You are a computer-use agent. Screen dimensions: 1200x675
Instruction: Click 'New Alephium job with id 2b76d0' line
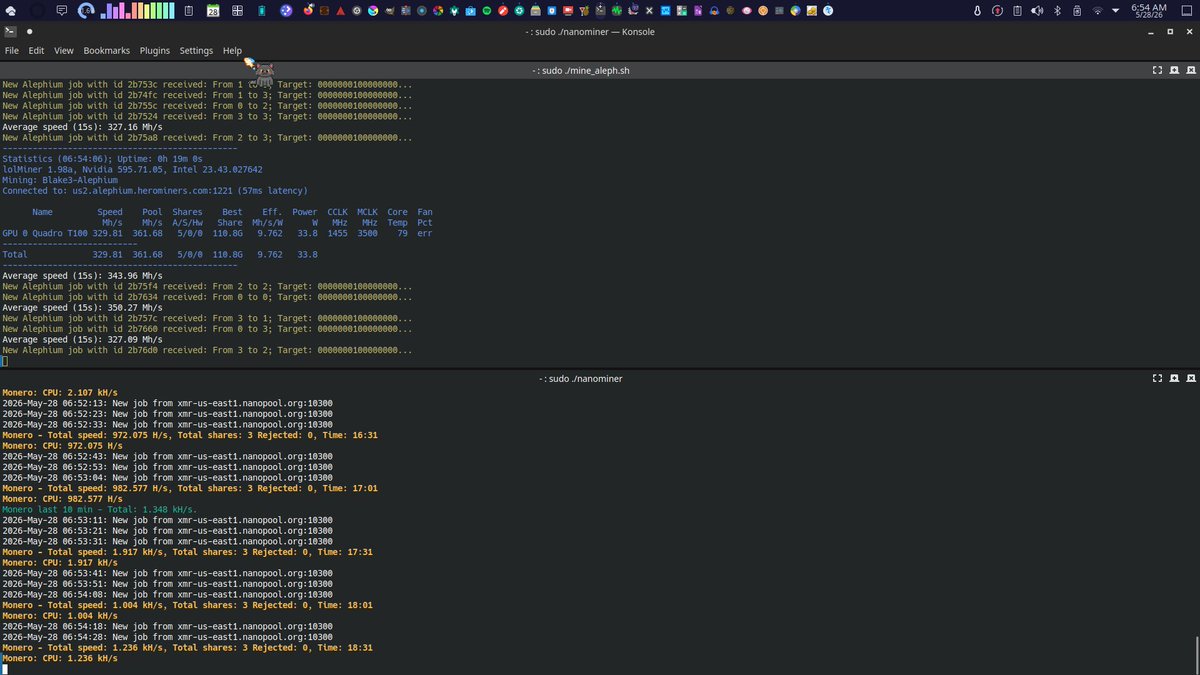pyautogui.click(x=207, y=351)
